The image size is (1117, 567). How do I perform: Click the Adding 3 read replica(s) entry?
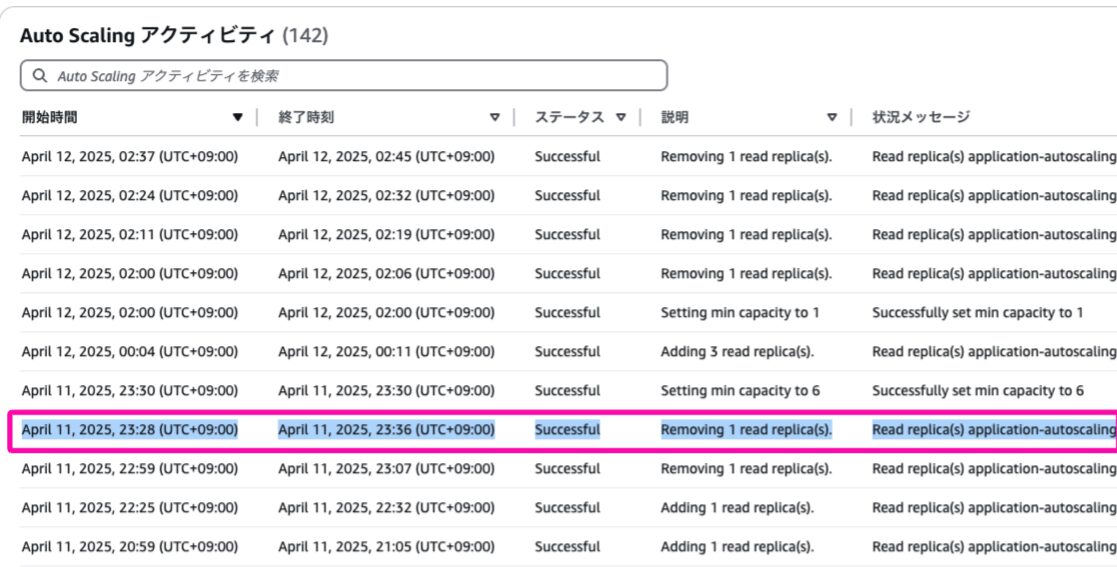[x=737, y=352]
